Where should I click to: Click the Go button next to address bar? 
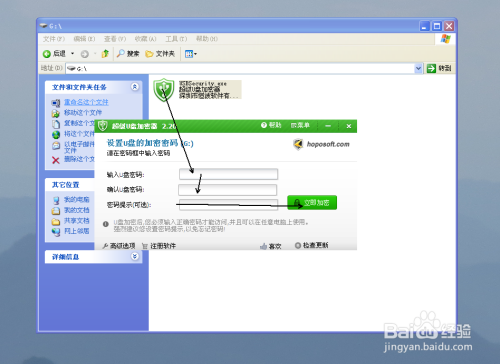coord(439,68)
